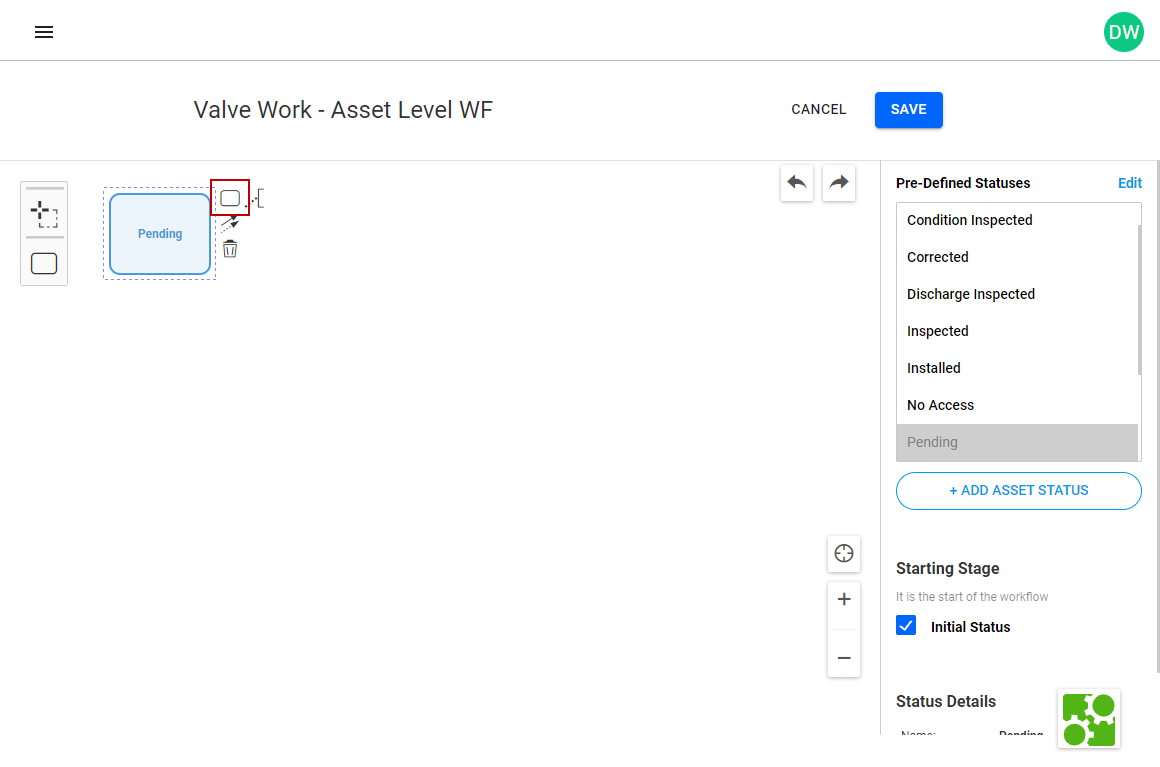Delete the Pending node with trash icon
This screenshot has width=1160, height=767.
pos(230,249)
